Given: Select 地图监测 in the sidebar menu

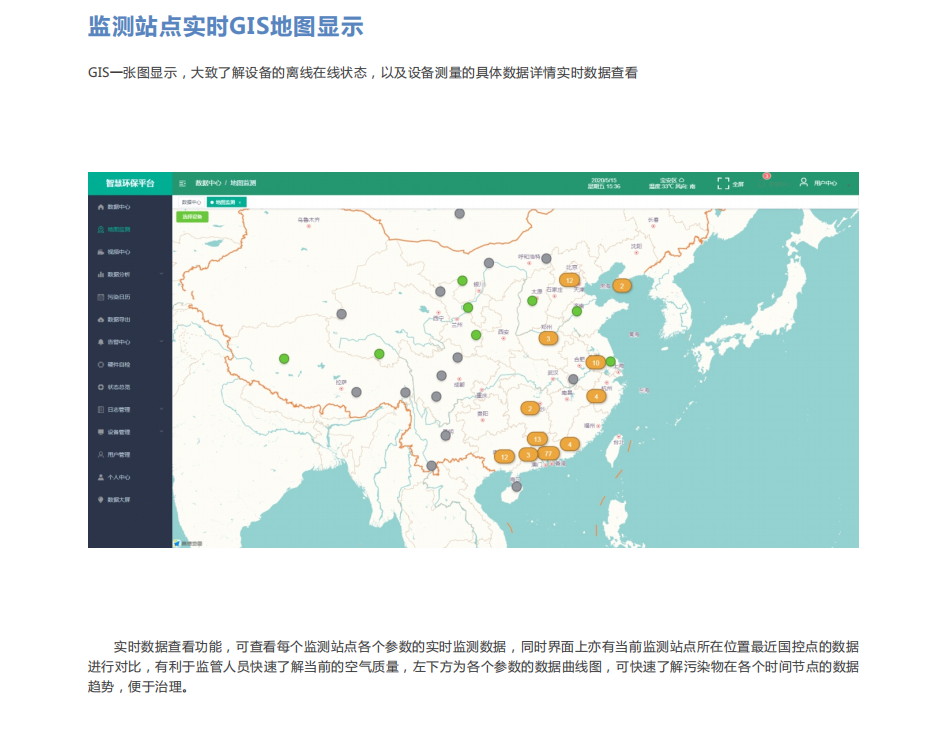Looking at the screenshot, I should 117,229.
